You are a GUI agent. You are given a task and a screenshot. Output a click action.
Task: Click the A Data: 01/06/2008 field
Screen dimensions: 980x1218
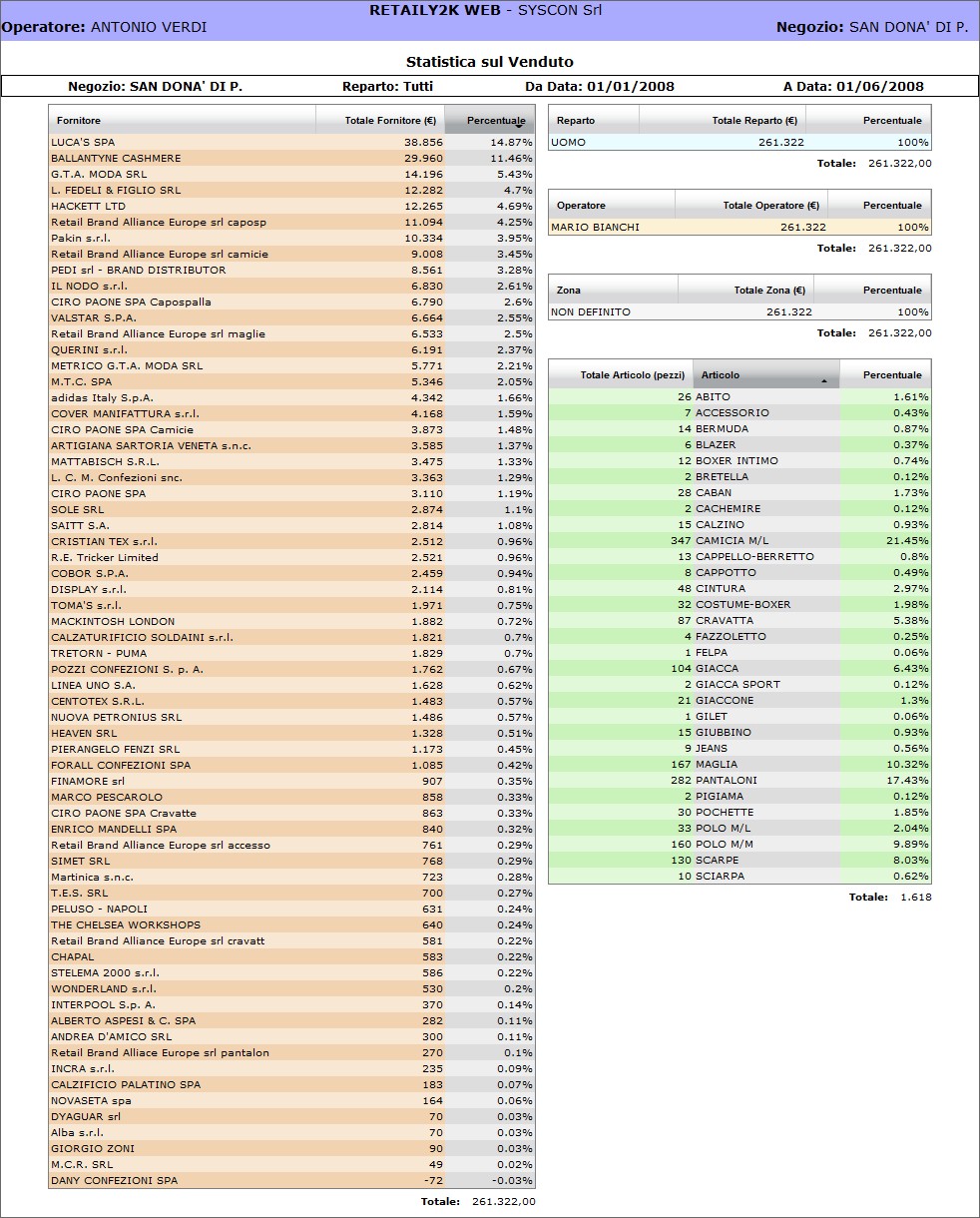853,87
